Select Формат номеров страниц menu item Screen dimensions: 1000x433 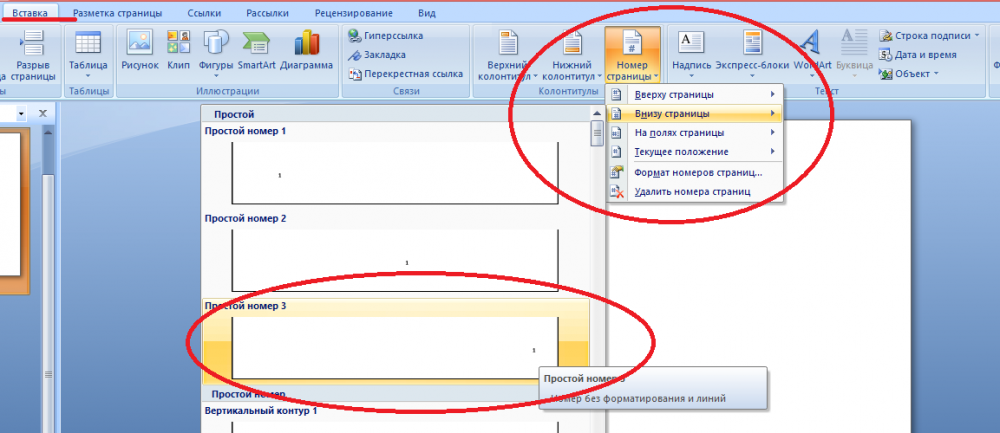click(695, 172)
